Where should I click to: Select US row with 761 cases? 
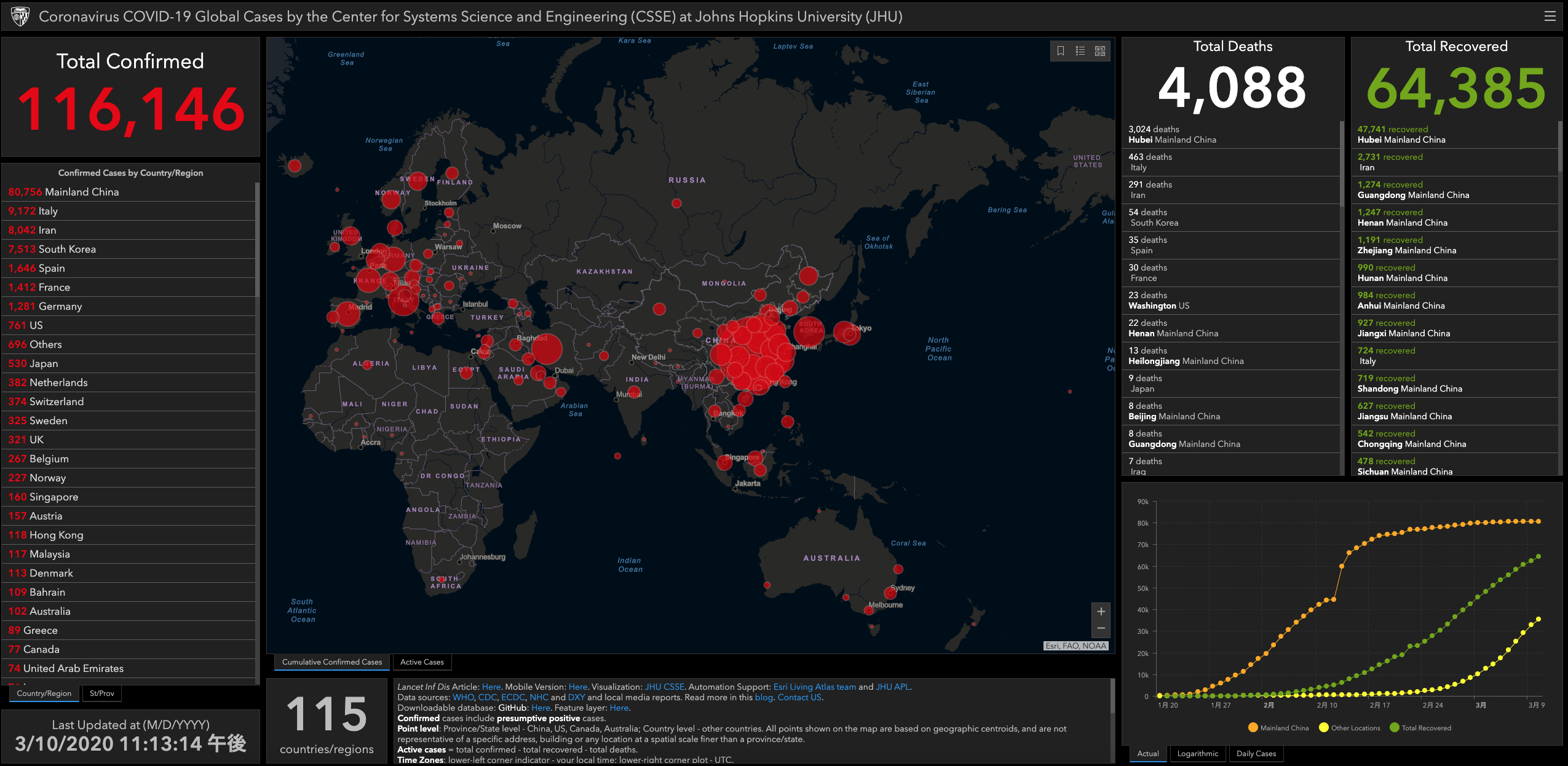point(129,325)
